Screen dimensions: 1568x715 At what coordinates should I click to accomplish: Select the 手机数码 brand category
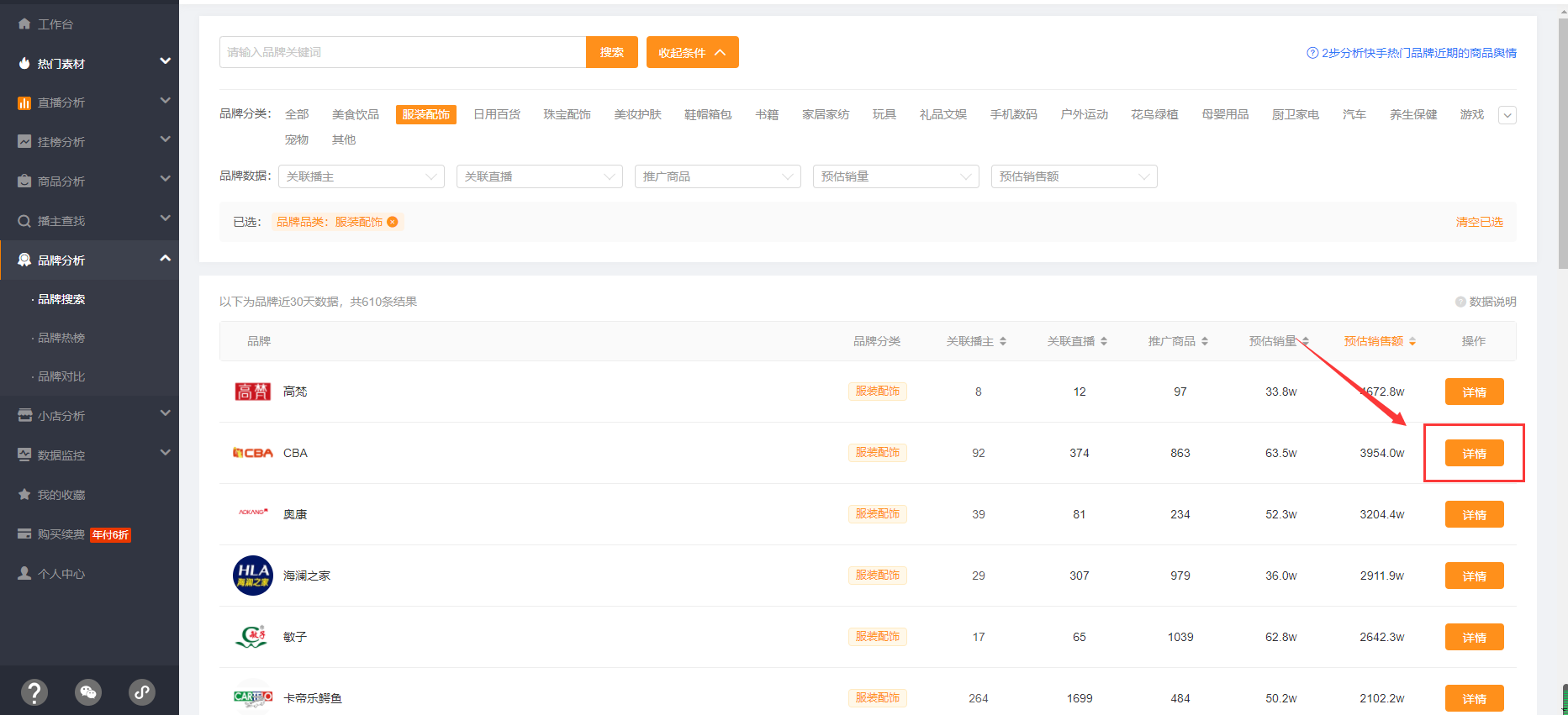1014,114
